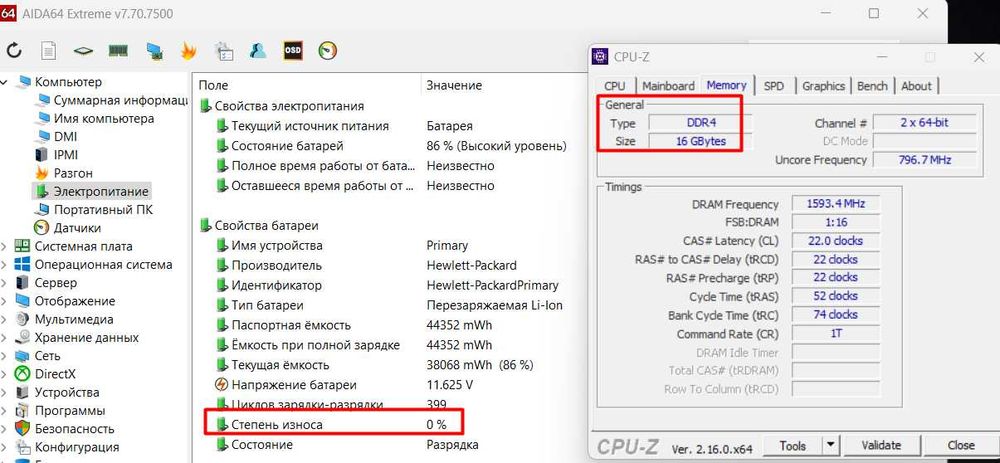This screenshot has width=1000, height=463.
Task: Switch to Graphics tab in CPU-Z
Action: (x=823, y=86)
